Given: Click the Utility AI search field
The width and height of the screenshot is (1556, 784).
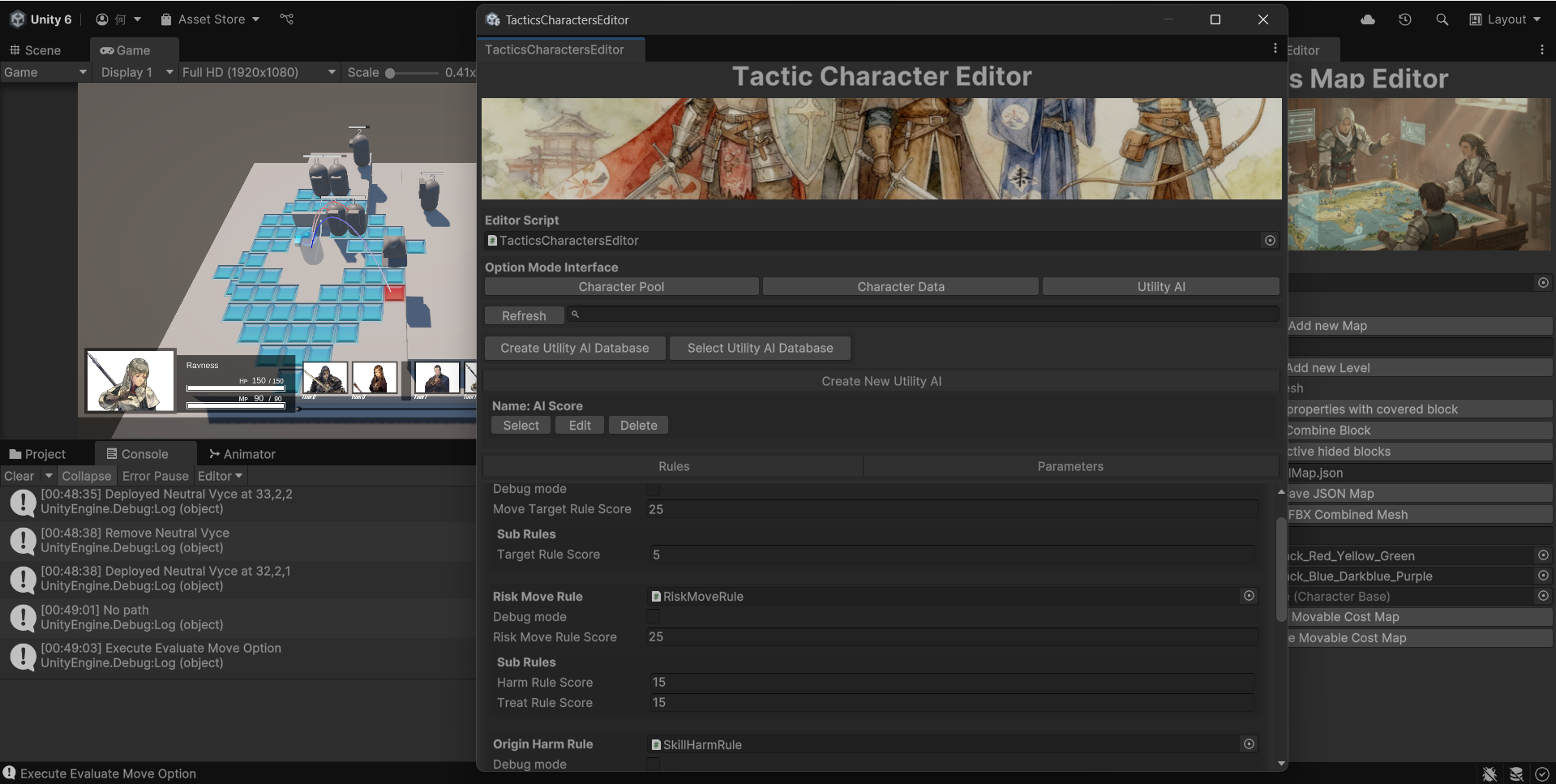Looking at the screenshot, I should (x=923, y=315).
